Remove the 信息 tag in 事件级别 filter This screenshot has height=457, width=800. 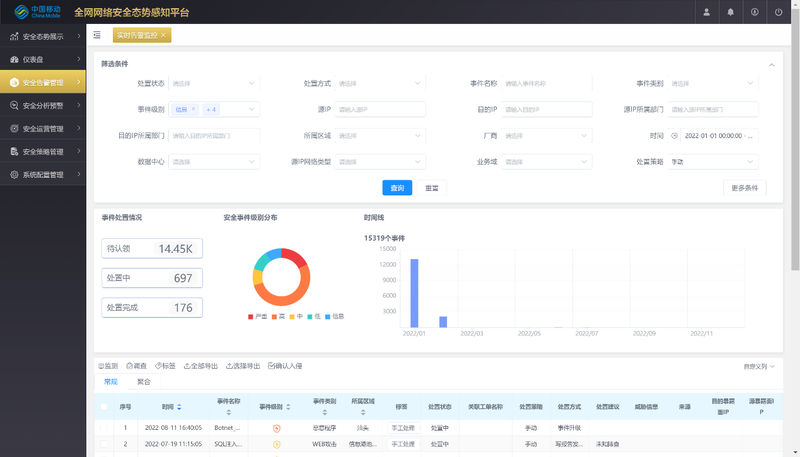pyautogui.click(x=193, y=109)
